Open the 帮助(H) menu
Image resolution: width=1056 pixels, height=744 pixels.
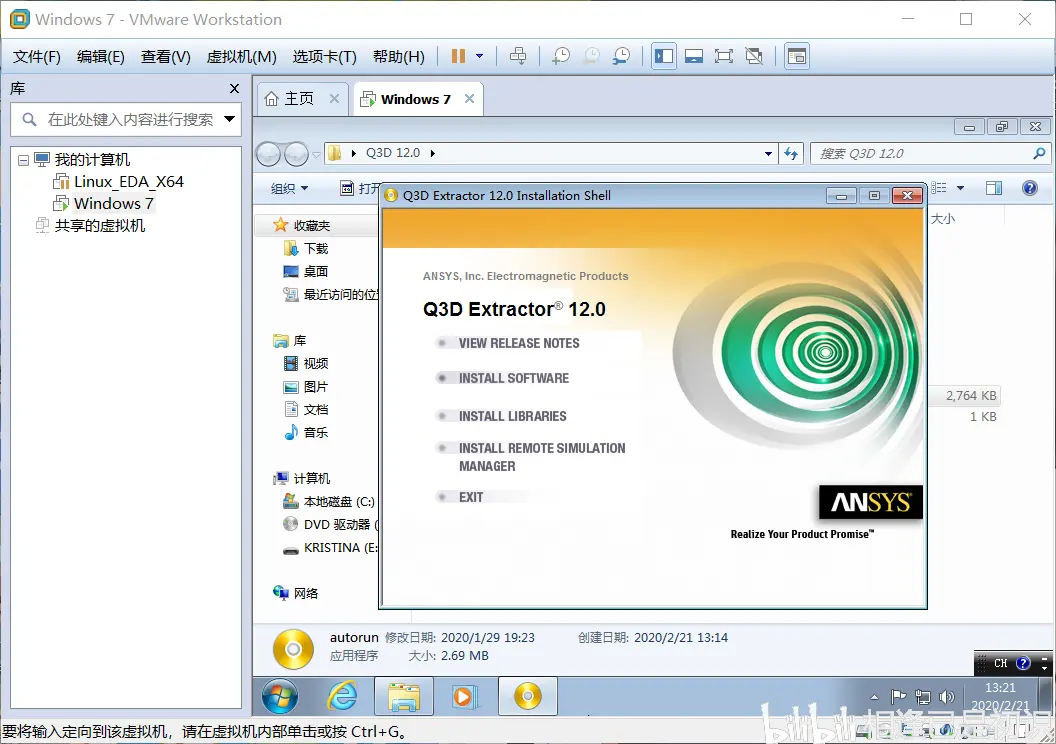pos(398,57)
